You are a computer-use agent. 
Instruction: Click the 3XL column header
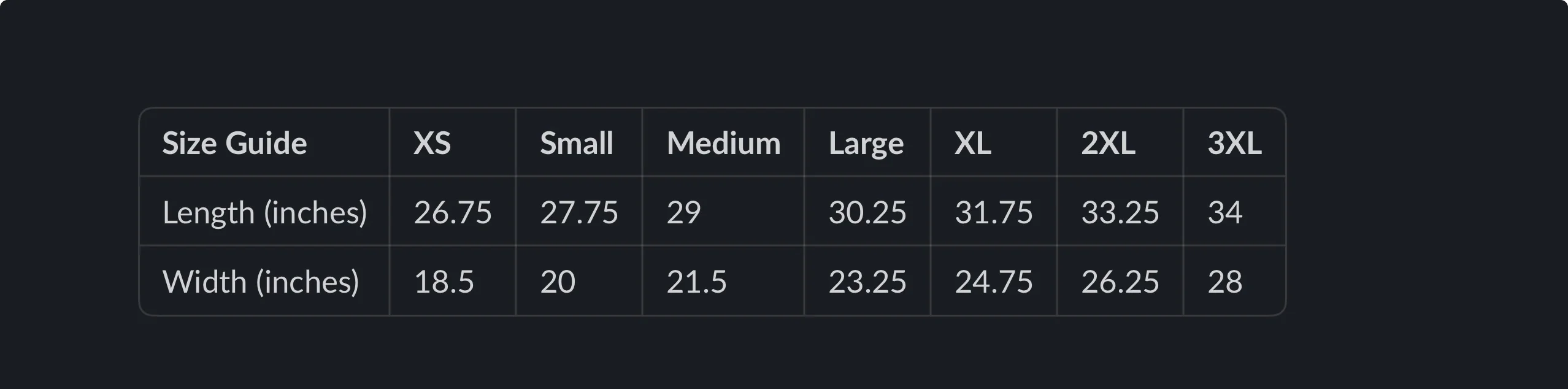pyautogui.click(x=1234, y=142)
